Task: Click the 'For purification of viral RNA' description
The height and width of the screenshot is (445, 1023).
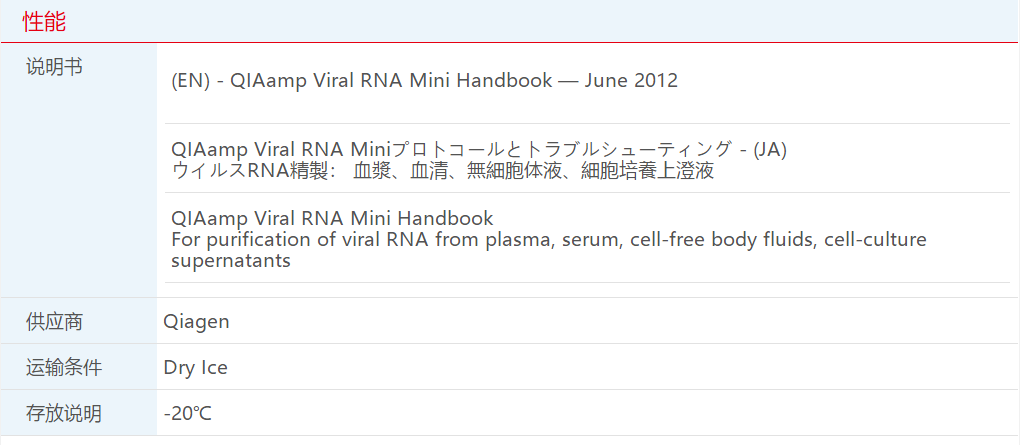Action: click(548, 240)
